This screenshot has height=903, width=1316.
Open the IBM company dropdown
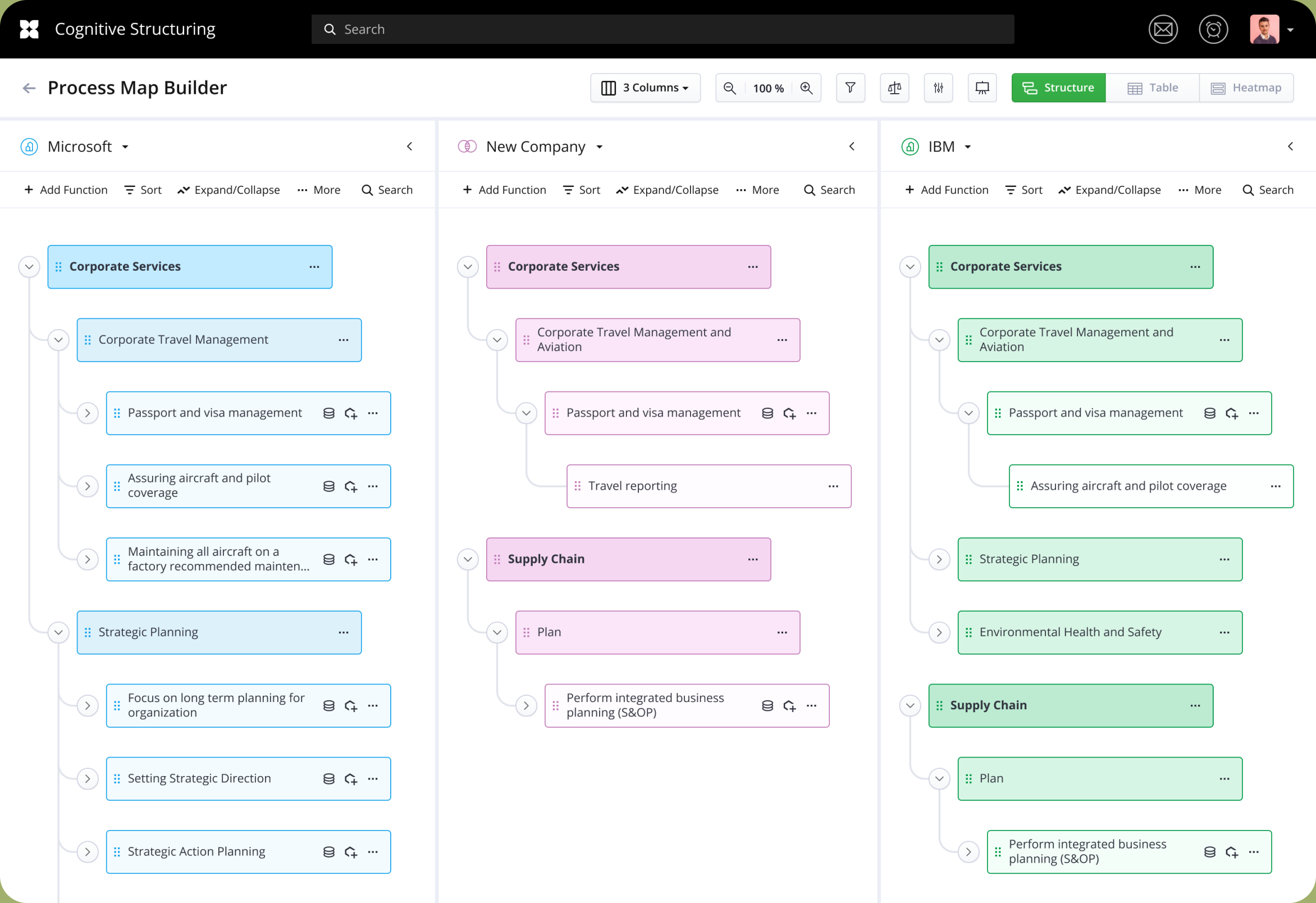coord(968,147)
